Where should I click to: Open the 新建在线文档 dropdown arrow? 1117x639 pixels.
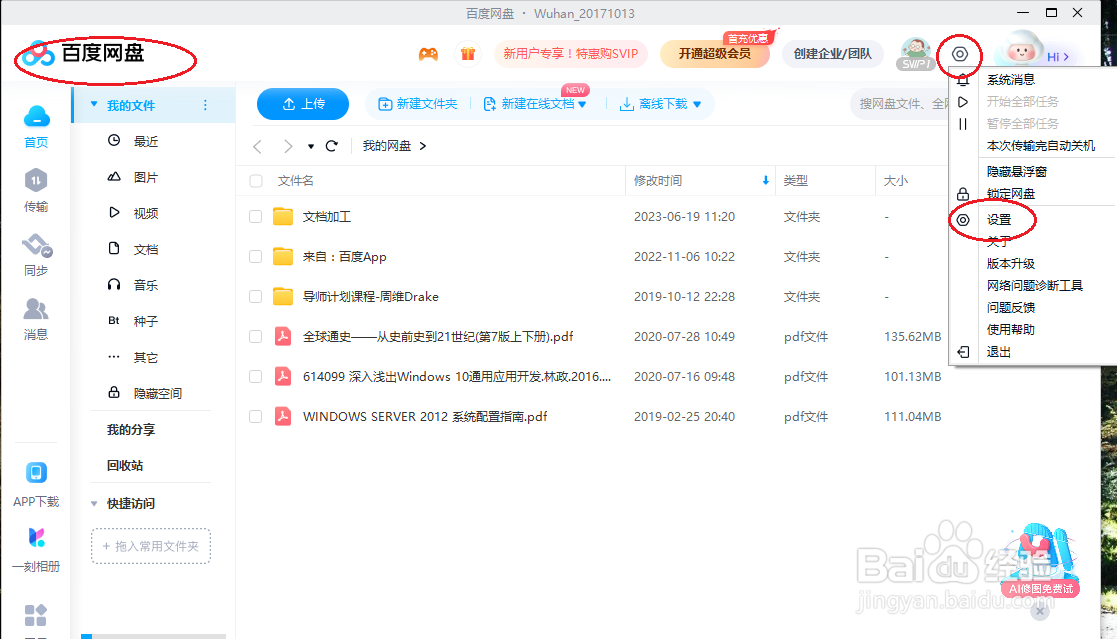(x=583, y=105)
